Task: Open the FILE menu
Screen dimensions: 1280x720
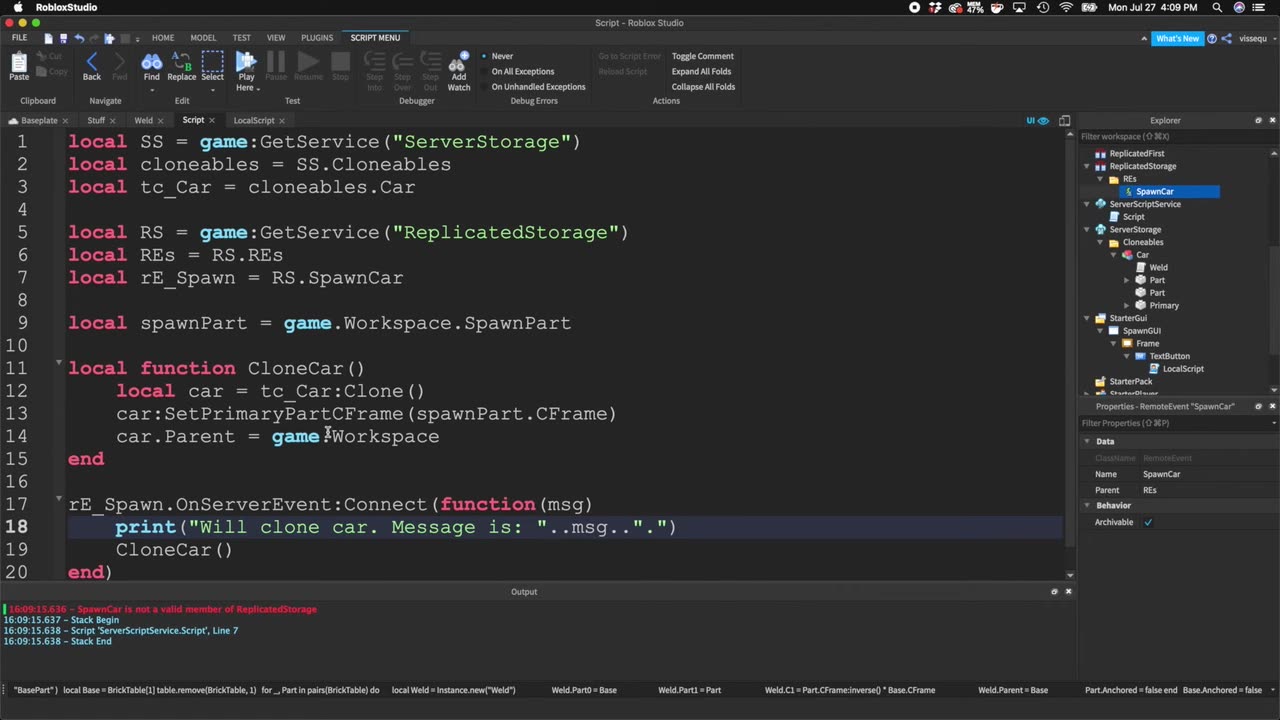Action: 19,38
